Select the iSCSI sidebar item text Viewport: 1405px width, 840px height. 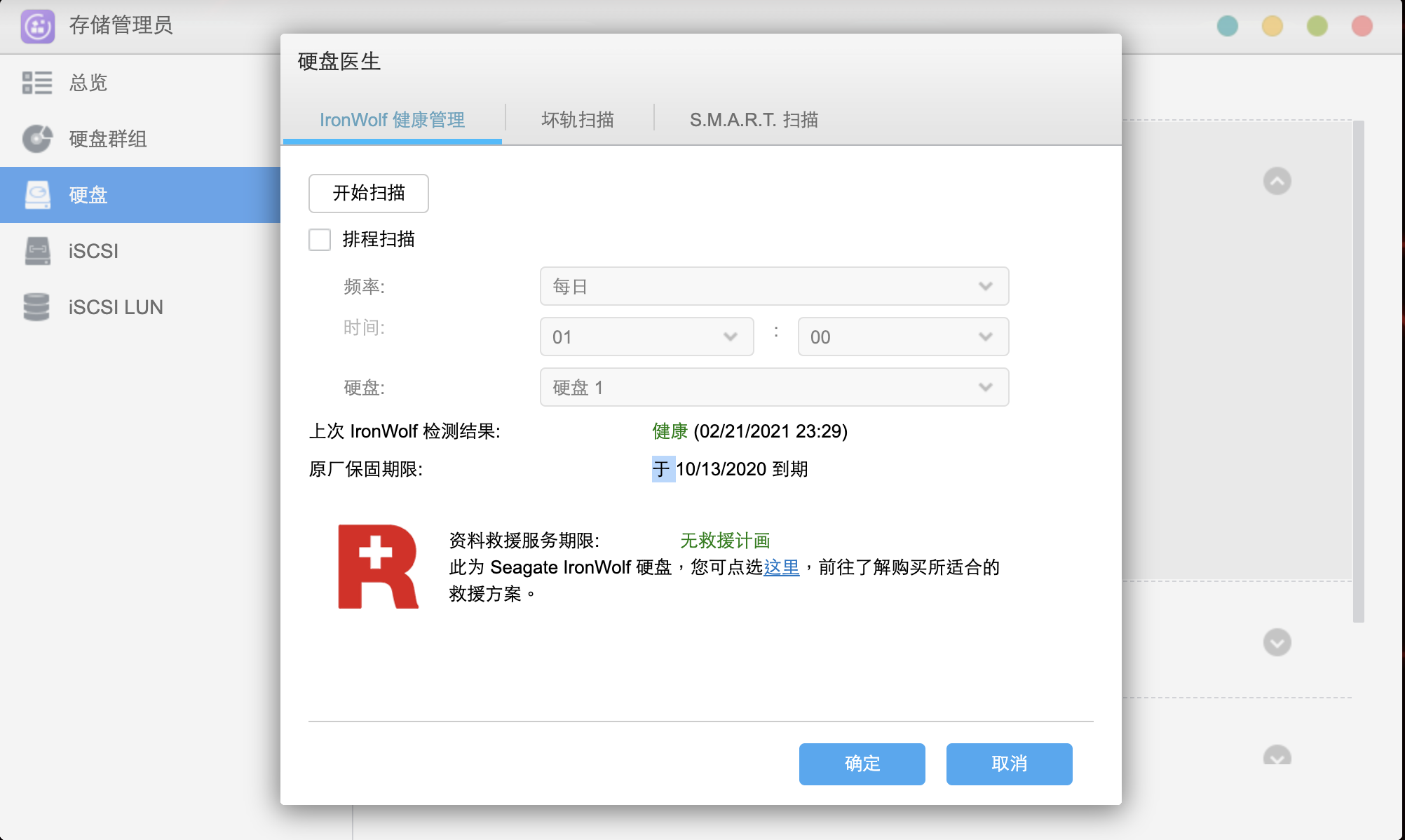pyautogui.click(x=93, y=251)
